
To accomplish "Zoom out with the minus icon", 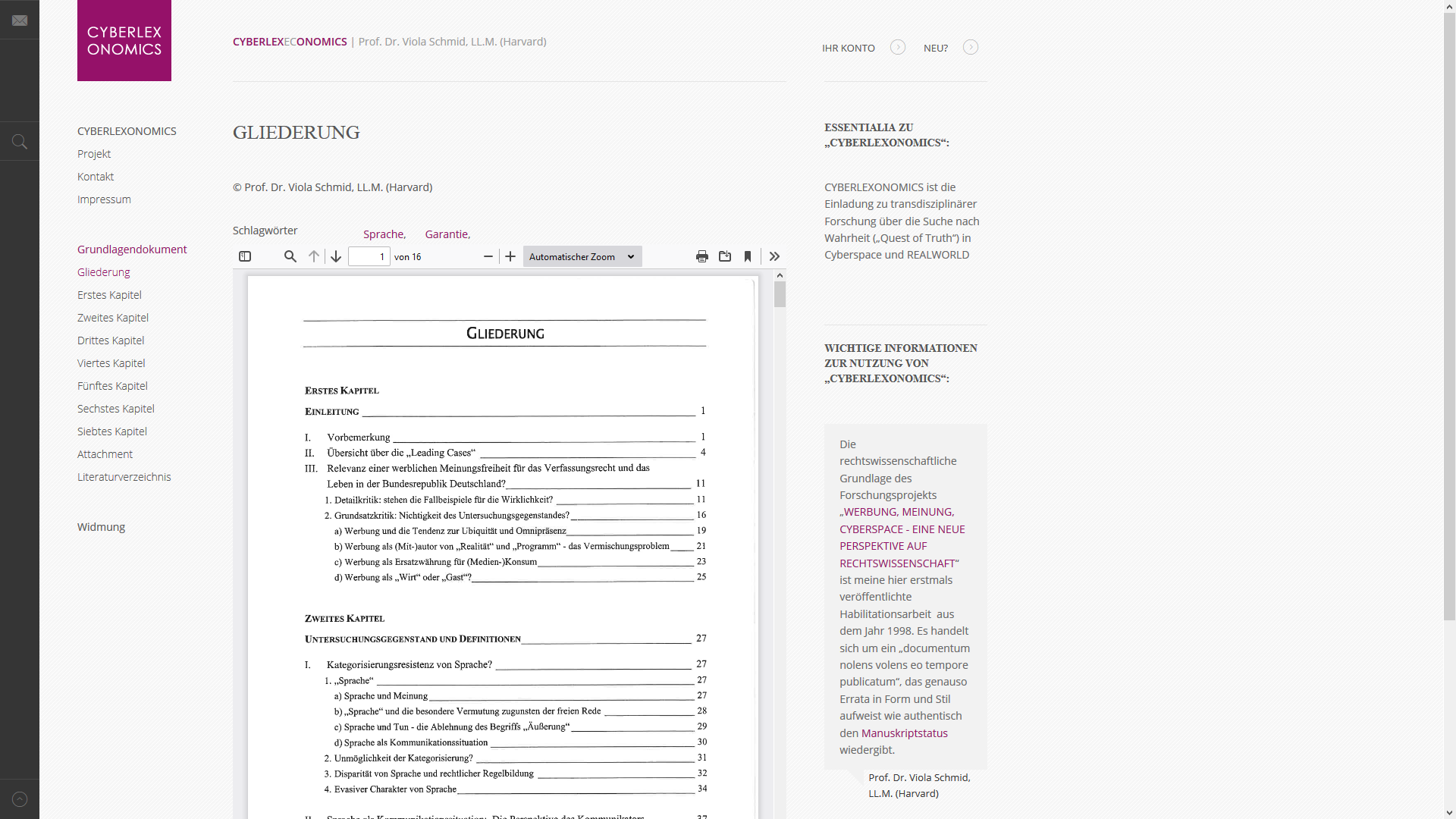I will coord(488,256).
